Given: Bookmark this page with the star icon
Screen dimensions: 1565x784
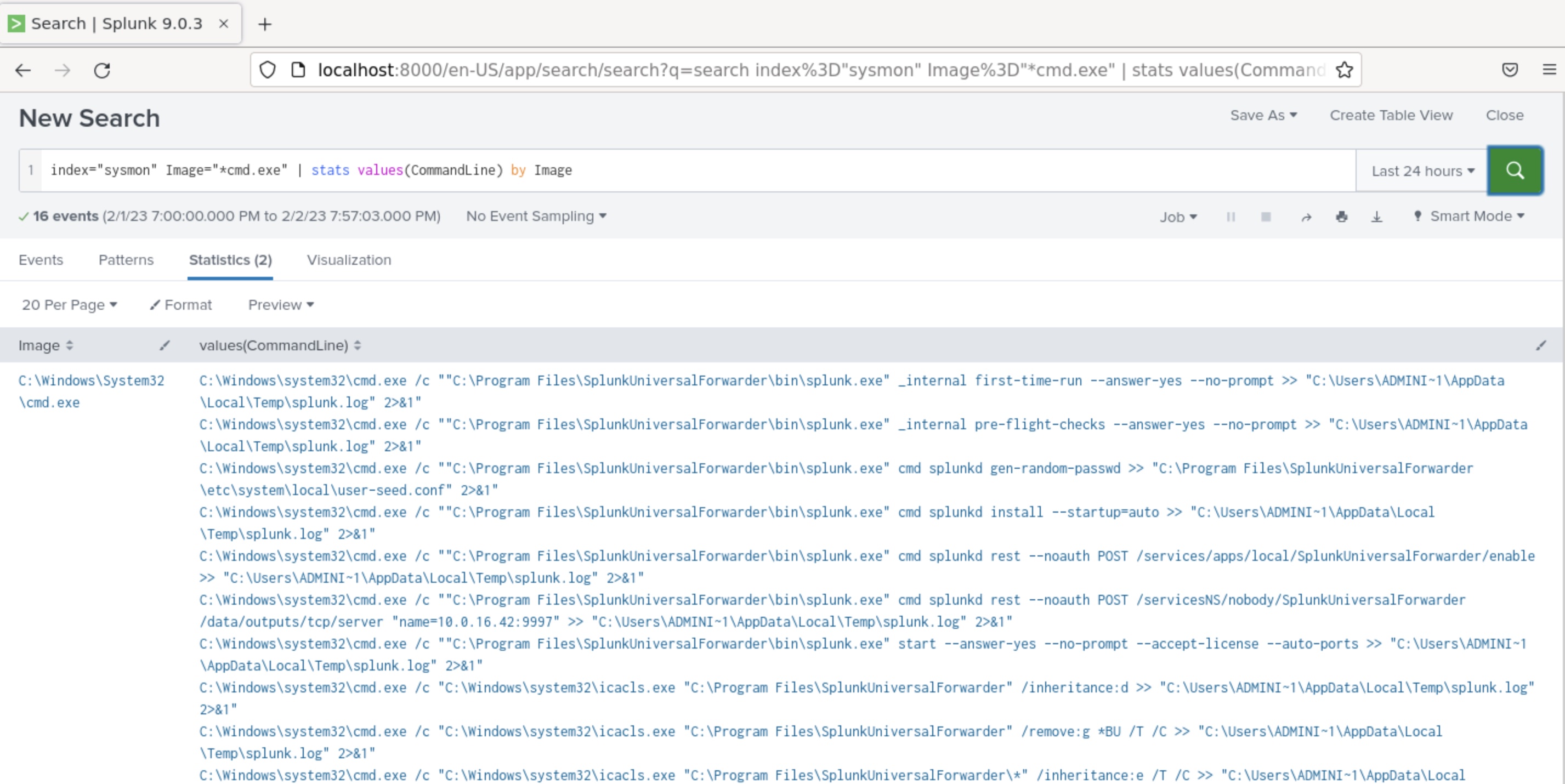Looking at the screenshot, I should tap(1344, 70).
